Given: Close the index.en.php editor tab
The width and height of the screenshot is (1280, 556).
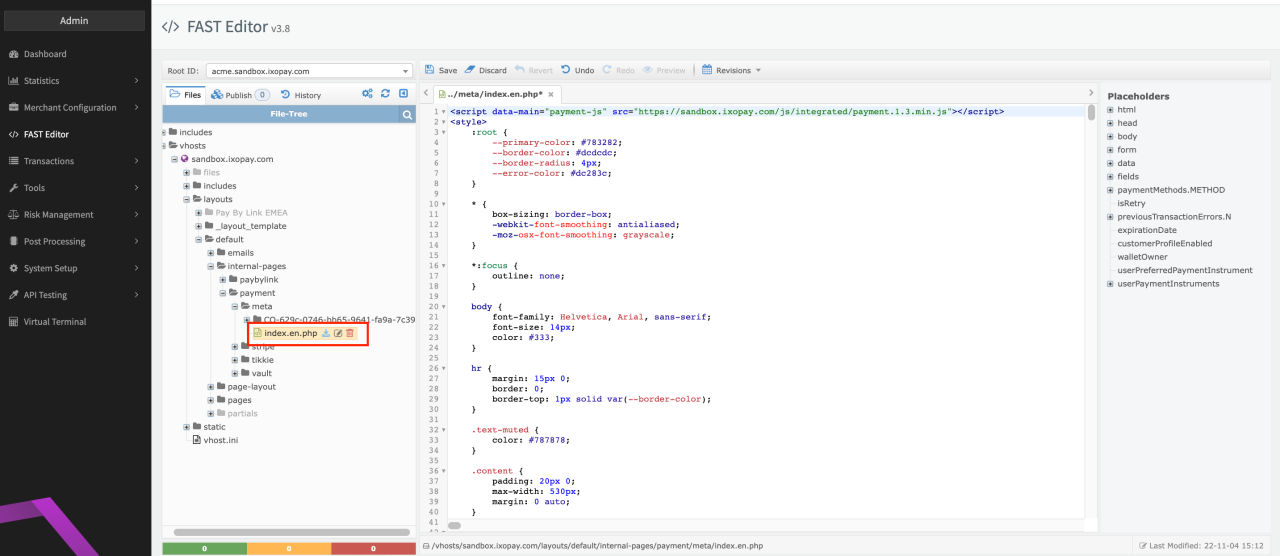Looking at the screenshot, I should point(550,94).
